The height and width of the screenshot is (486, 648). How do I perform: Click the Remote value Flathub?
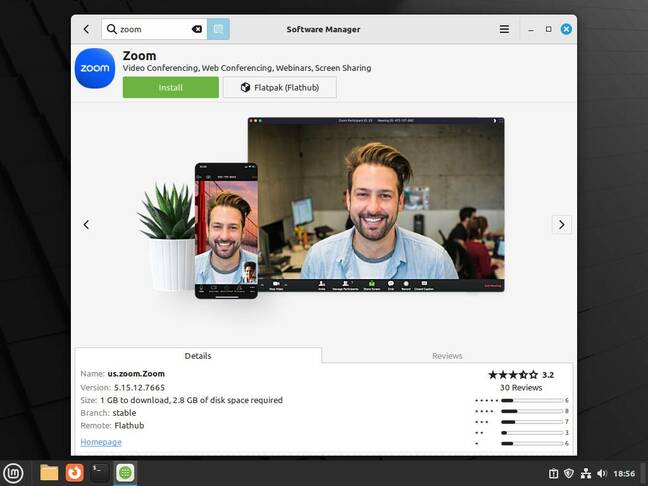(129, 426)
